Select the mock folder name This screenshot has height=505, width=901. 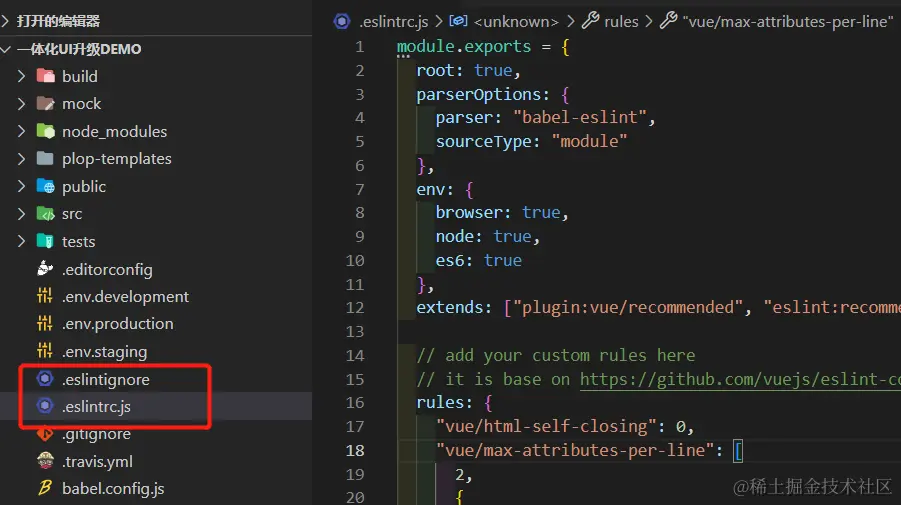click(x=82, y=104)
